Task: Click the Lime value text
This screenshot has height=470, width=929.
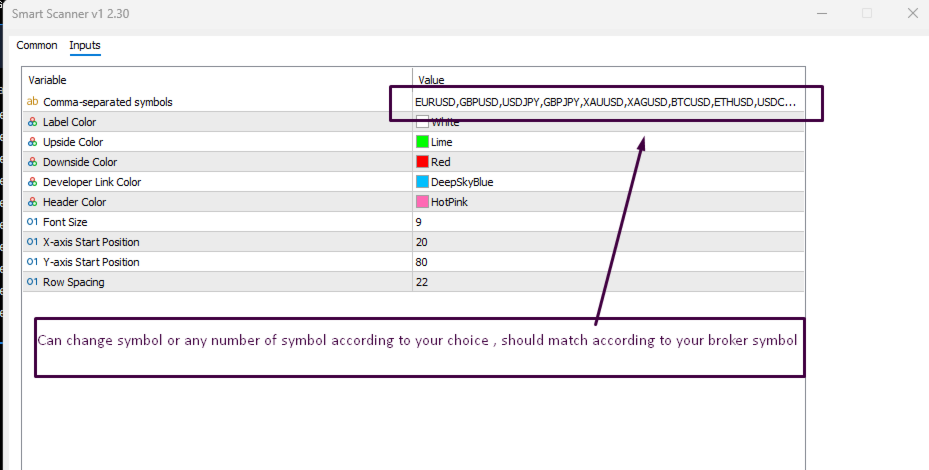Action: [441, 142]
